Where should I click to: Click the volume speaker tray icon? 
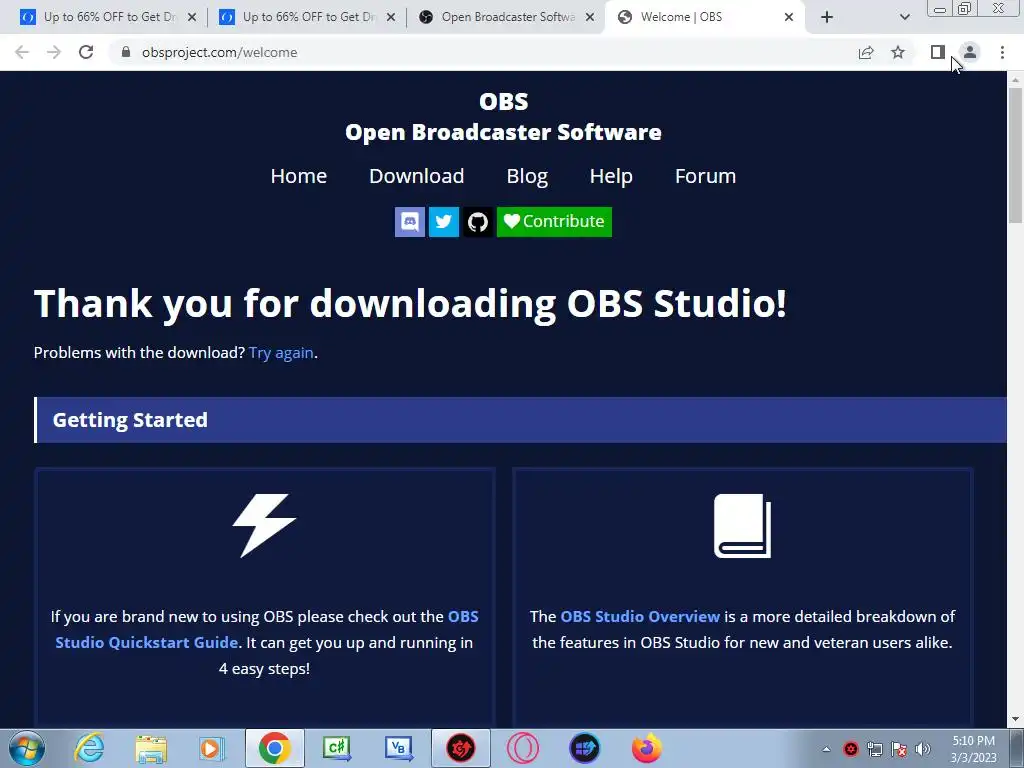[x=923, y=749]
